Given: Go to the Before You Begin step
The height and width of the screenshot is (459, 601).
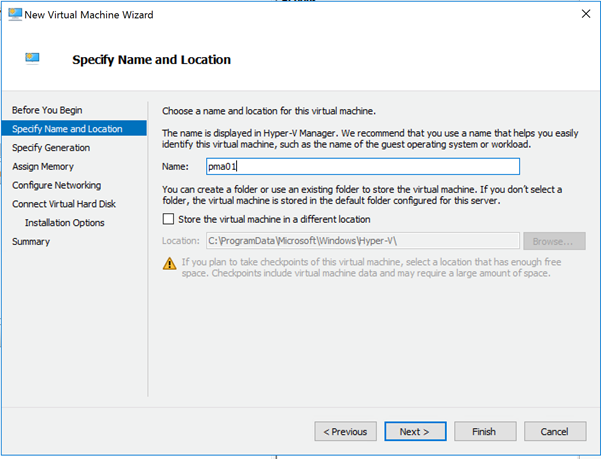Looking at the screenshot, I should coord(47,110).
